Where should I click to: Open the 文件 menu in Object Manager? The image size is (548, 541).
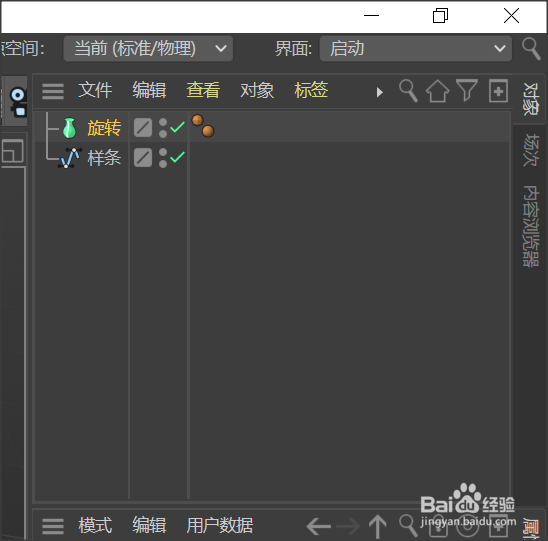[x=95, y=91]
